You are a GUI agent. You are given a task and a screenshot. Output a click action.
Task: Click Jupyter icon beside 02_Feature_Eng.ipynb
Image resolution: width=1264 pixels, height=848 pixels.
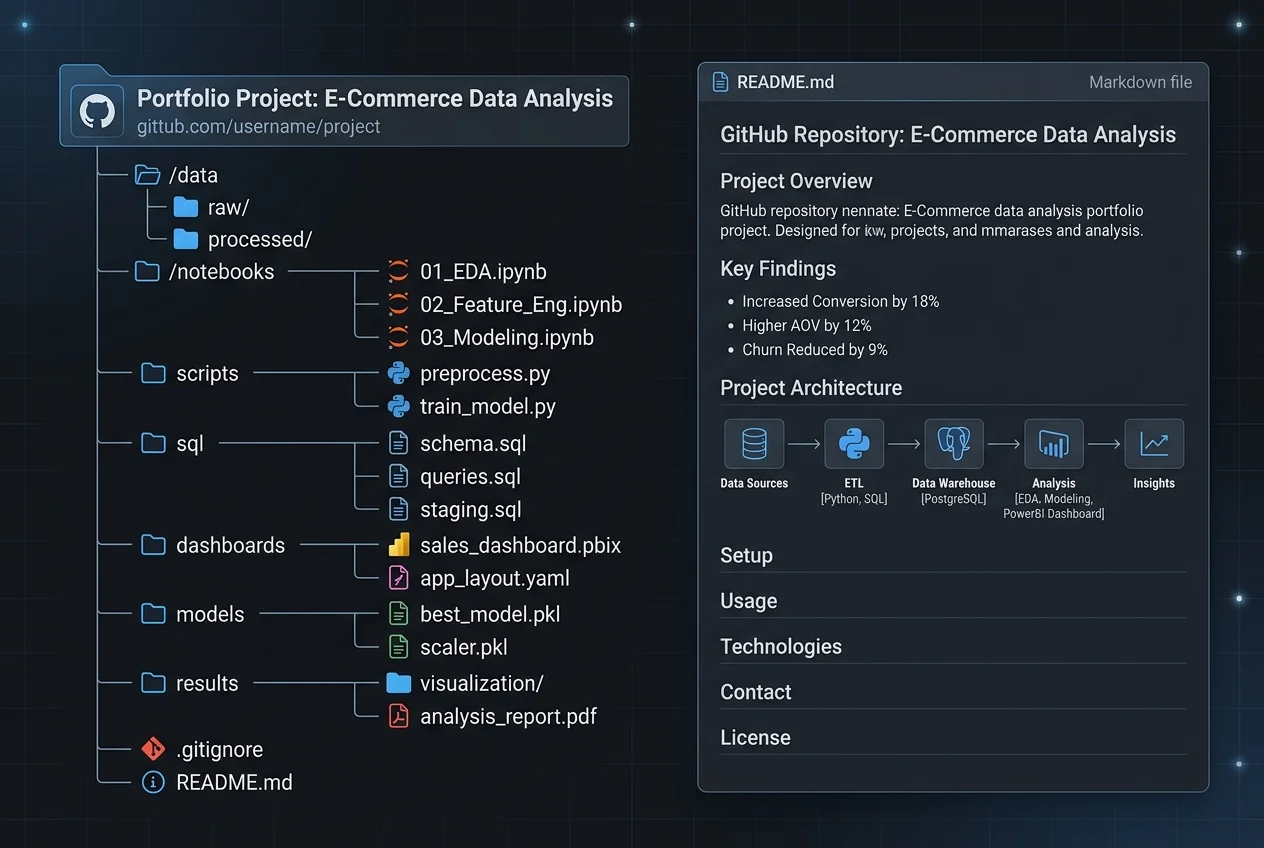click(x=398, y=304)
